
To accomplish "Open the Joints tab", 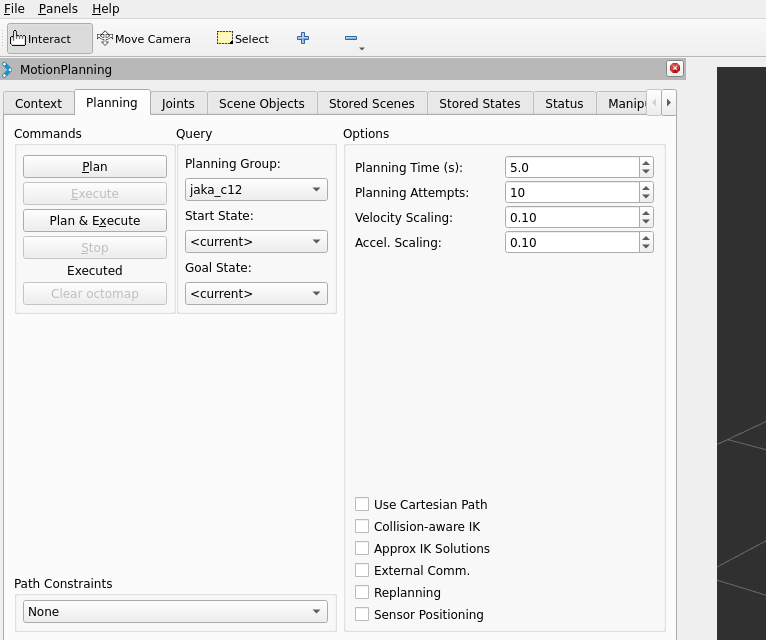I will point(178,104).
